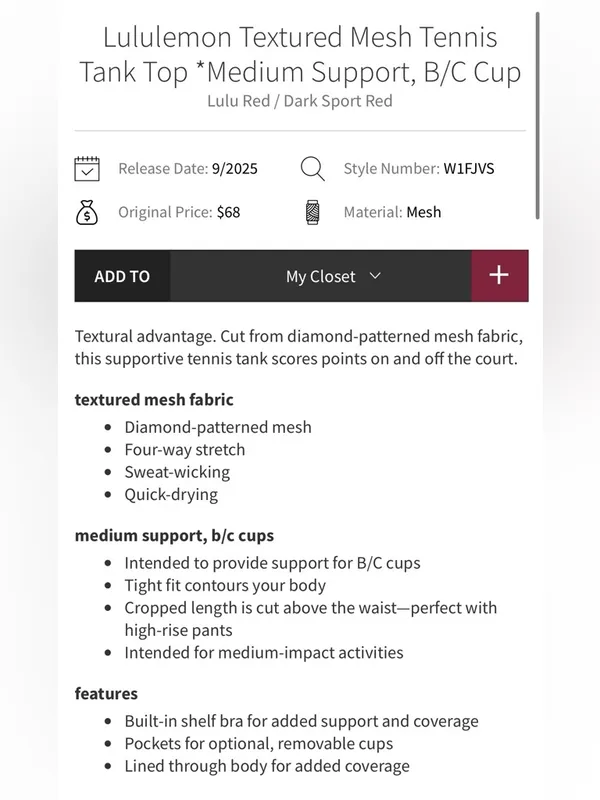This screenshot has width=600, height=800.
Task: Click the money bag original price icon
Action: click(x=87, y=212)
